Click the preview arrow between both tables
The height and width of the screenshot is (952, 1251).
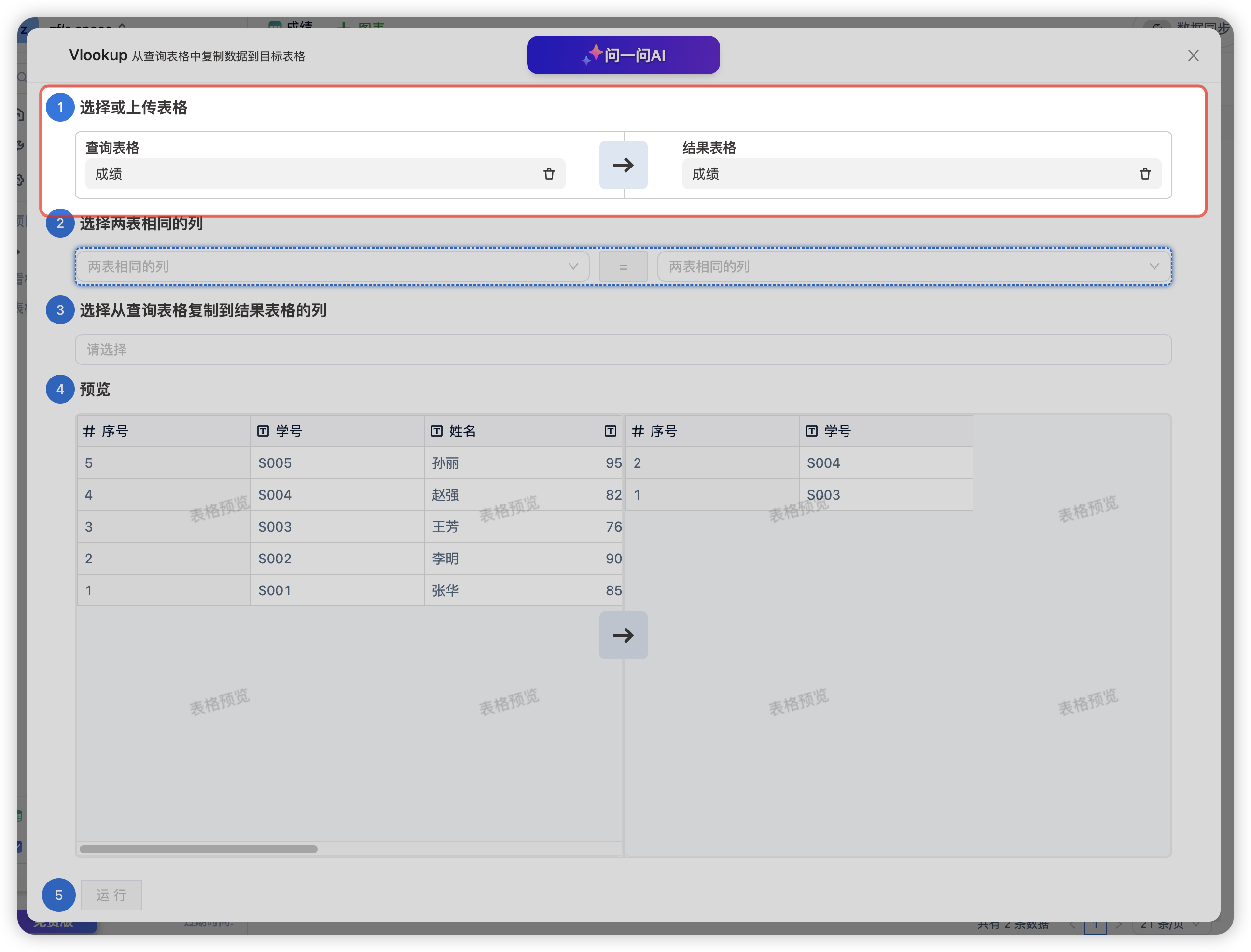[623, 635]
